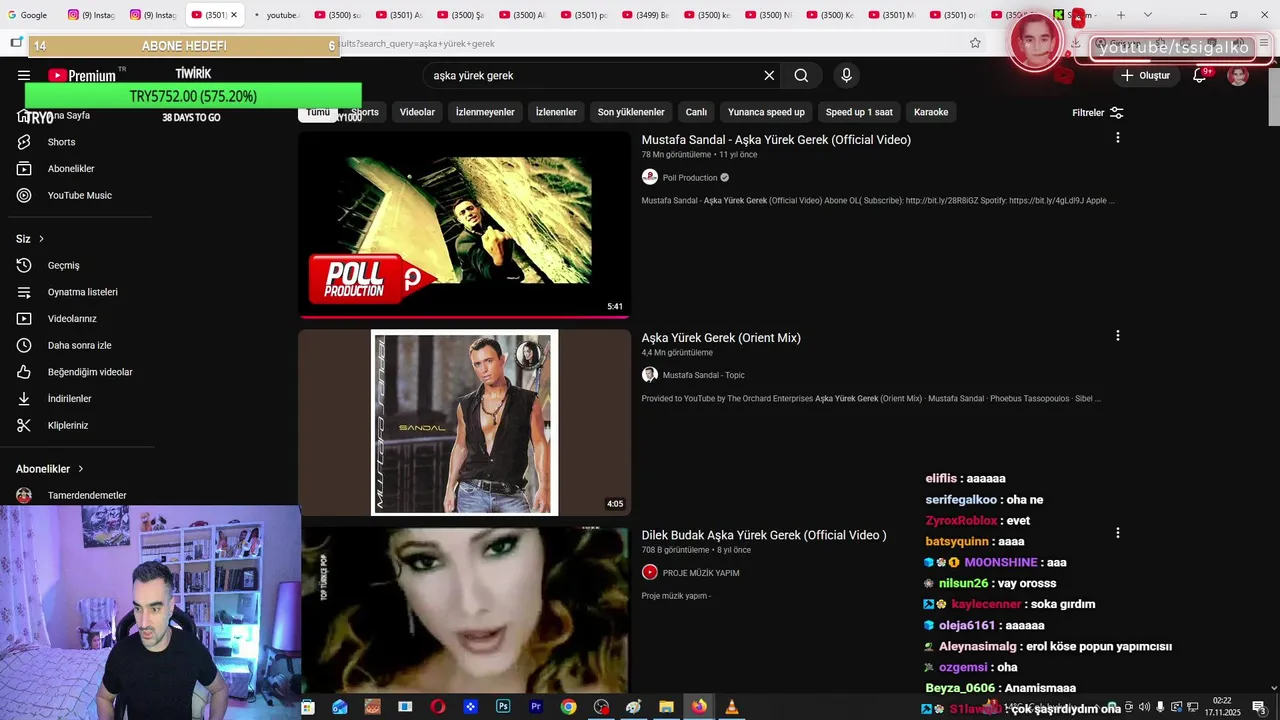The image size is (1280, 720).
Task: Open Poll Production channel link
Action: tap(690, 178)
